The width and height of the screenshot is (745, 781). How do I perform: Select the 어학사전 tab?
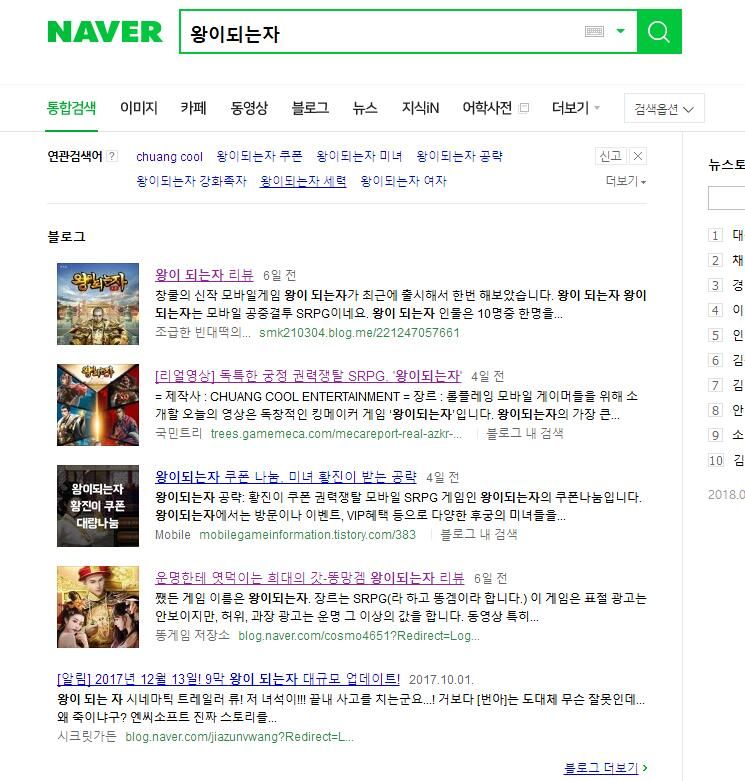(487, 108)
